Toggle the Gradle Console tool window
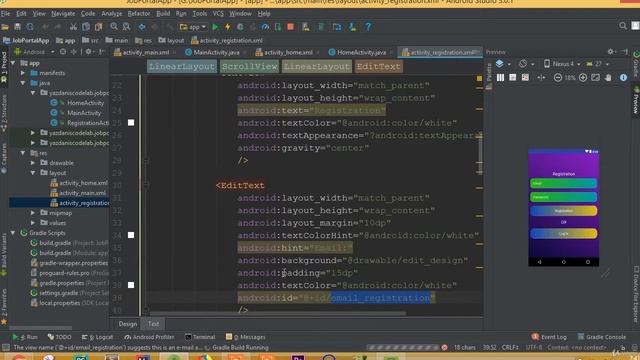 pos(602,337)
